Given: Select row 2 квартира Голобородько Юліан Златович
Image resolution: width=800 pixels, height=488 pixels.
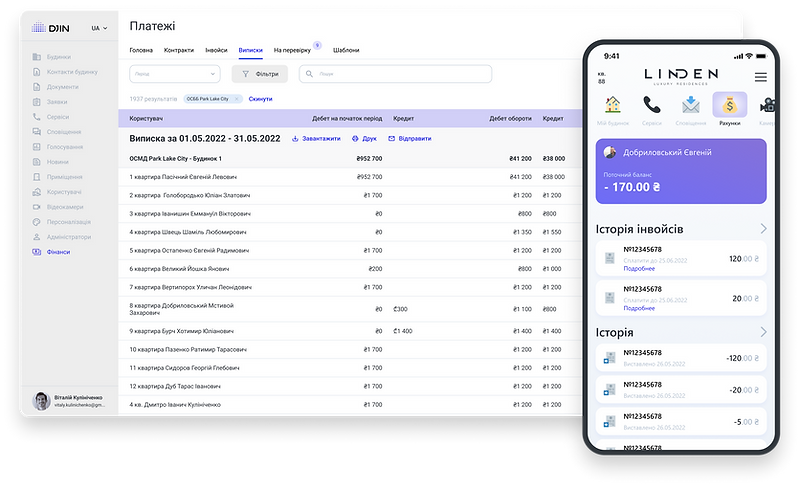Looking at the screenshot, I should [350, 196].
